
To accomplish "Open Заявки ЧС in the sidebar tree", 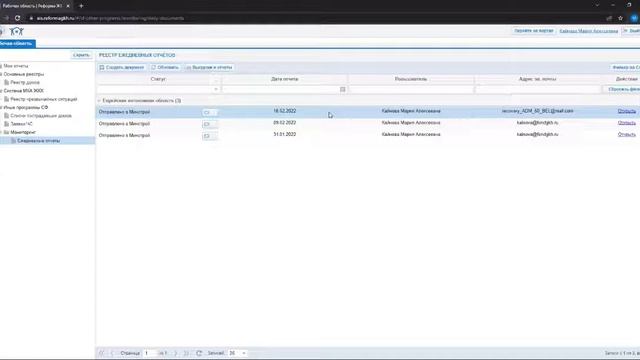I will pyautogui.click(x=21, y=124).
